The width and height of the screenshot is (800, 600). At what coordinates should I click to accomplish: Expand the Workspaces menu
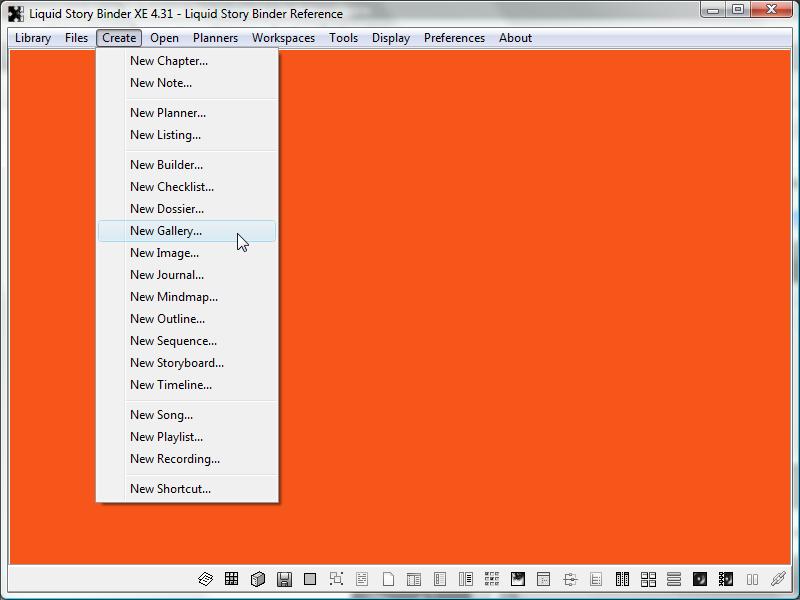[x=283, y=38]
